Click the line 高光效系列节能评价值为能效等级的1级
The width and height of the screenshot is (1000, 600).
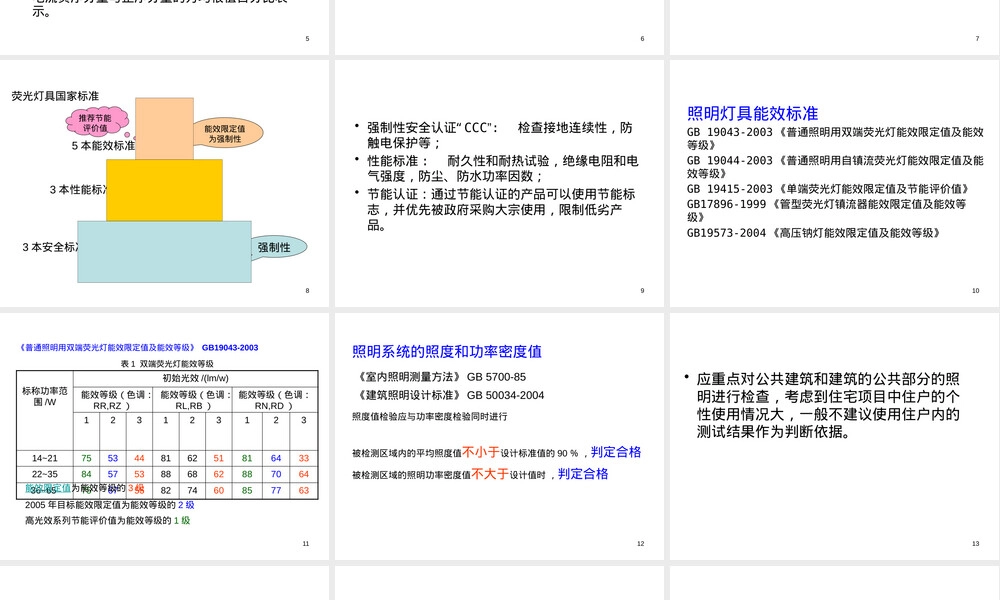tap(108, 520)
